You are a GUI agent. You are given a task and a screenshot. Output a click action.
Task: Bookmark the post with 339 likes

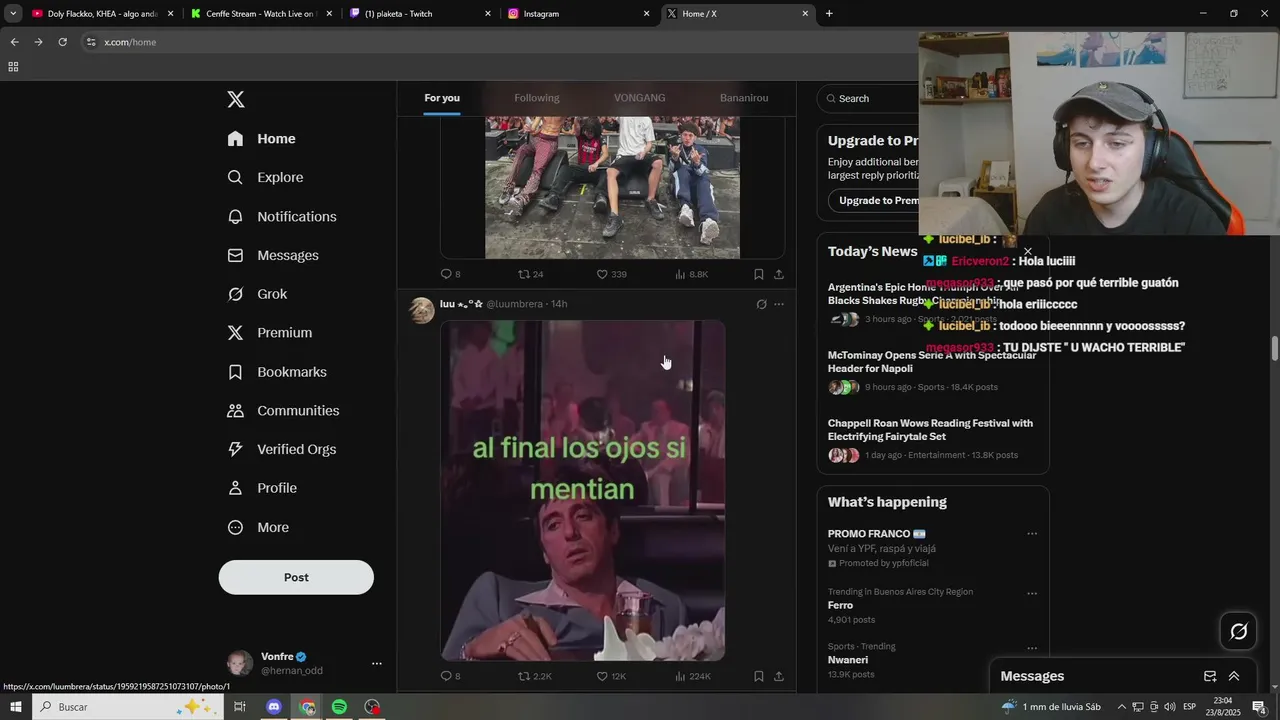(759, 274)
